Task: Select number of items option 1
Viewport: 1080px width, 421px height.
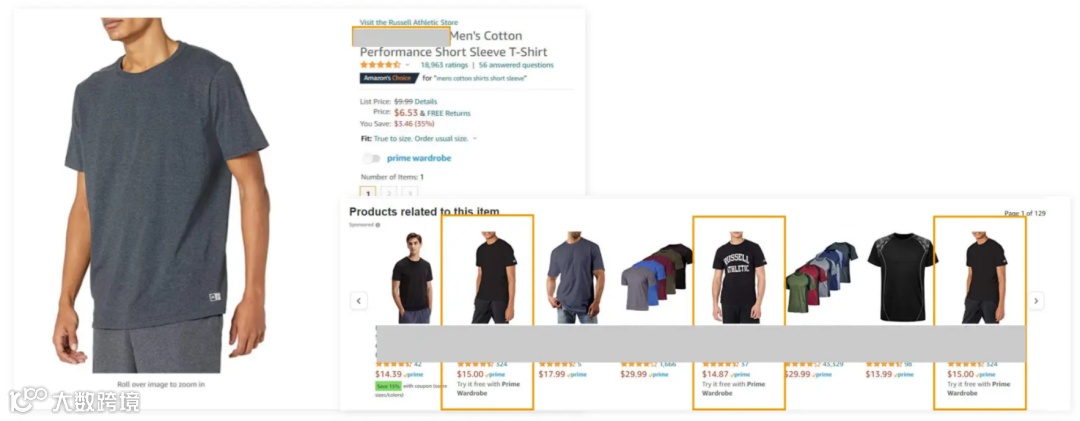Action: point(368,194)
